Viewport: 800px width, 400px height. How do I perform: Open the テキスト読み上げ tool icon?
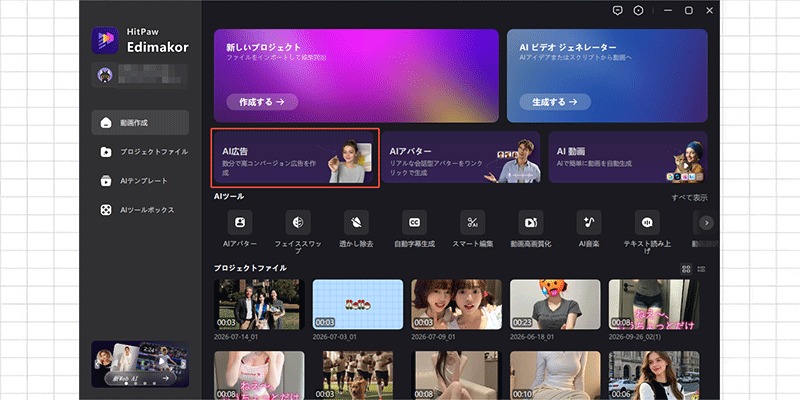click(x=647, y=222)
